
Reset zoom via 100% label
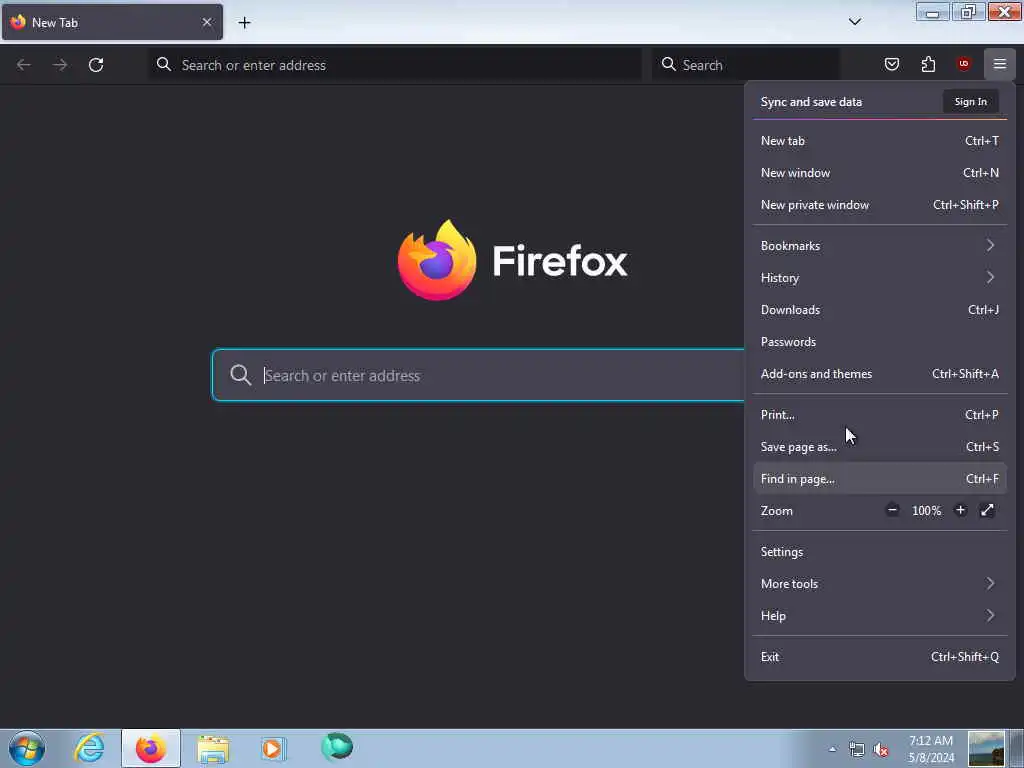click(927, 511)
